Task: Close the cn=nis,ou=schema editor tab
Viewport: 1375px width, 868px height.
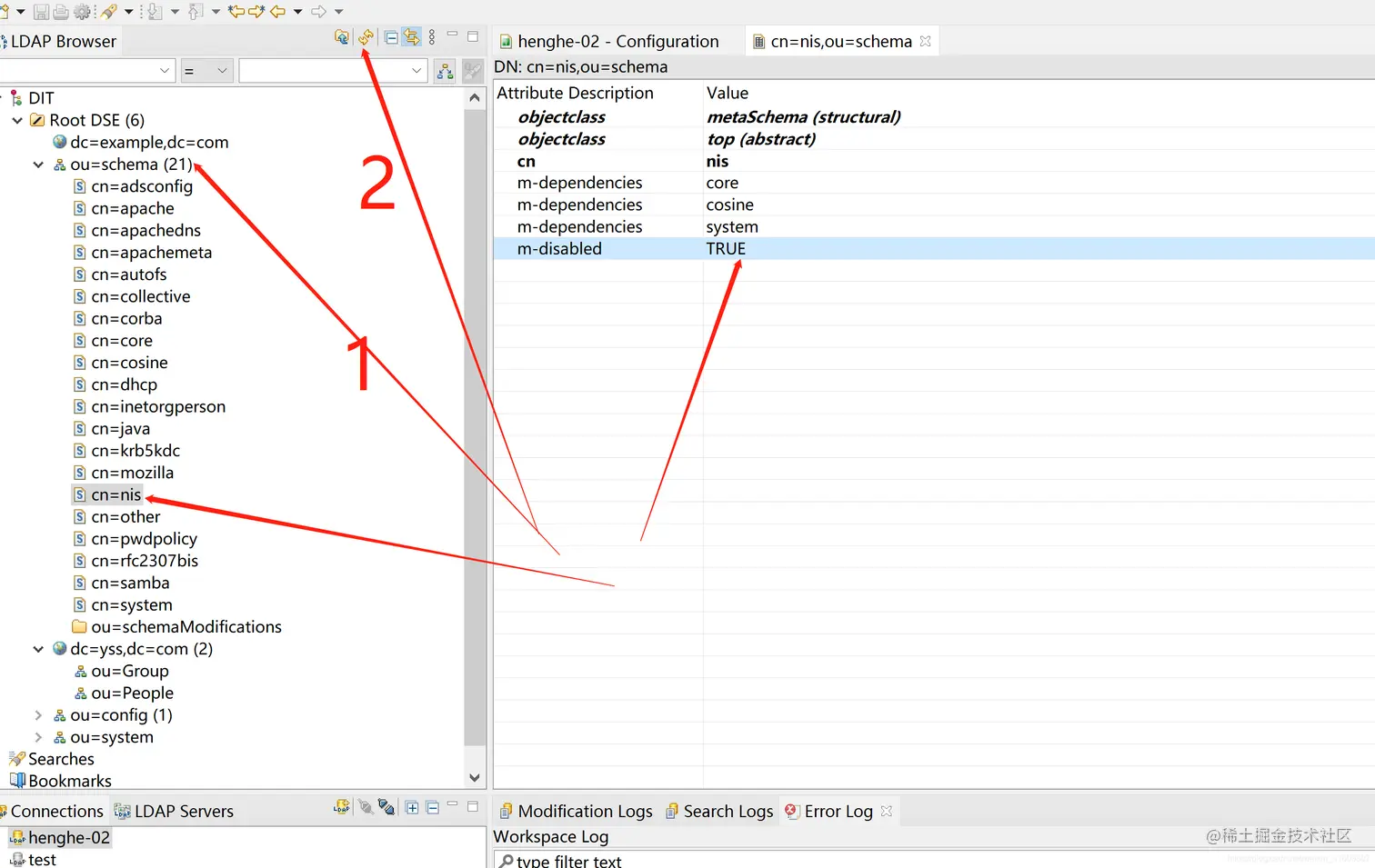Action: pyautogui.click(x=926, y=41)
